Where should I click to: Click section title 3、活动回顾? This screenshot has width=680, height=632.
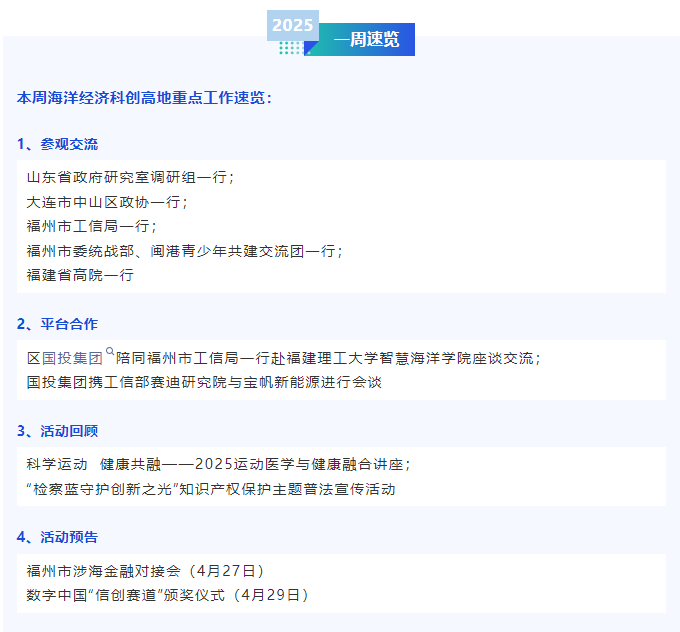pyautogui.click(x=58, y=431)
